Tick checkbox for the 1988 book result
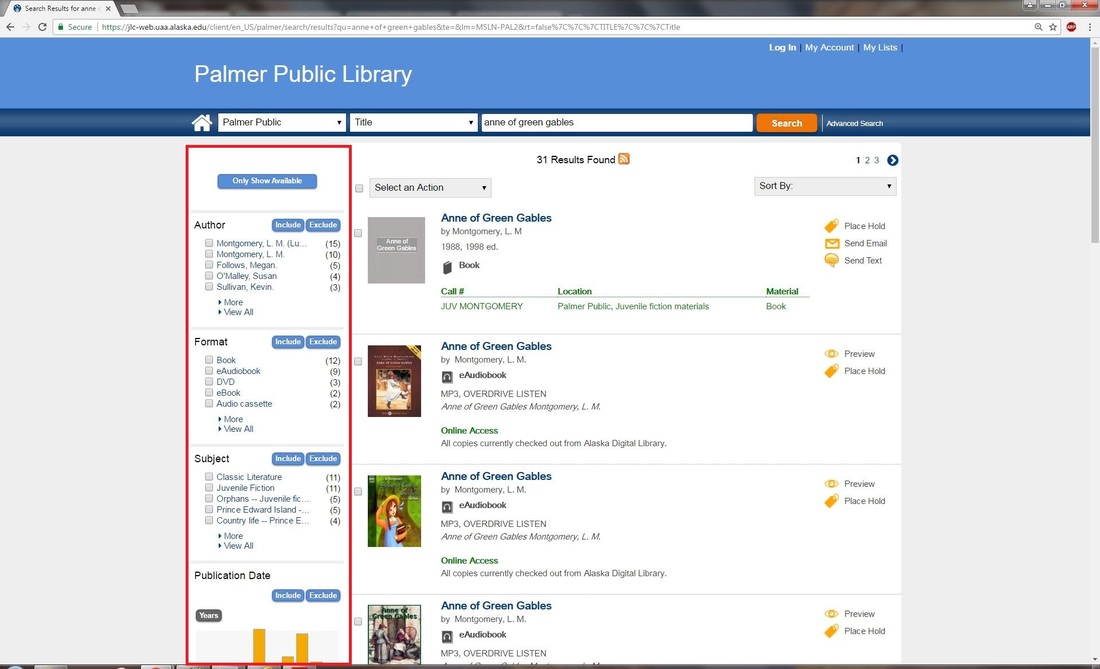Viewport: 1100px width, 669px height. [x=358, y=233]
